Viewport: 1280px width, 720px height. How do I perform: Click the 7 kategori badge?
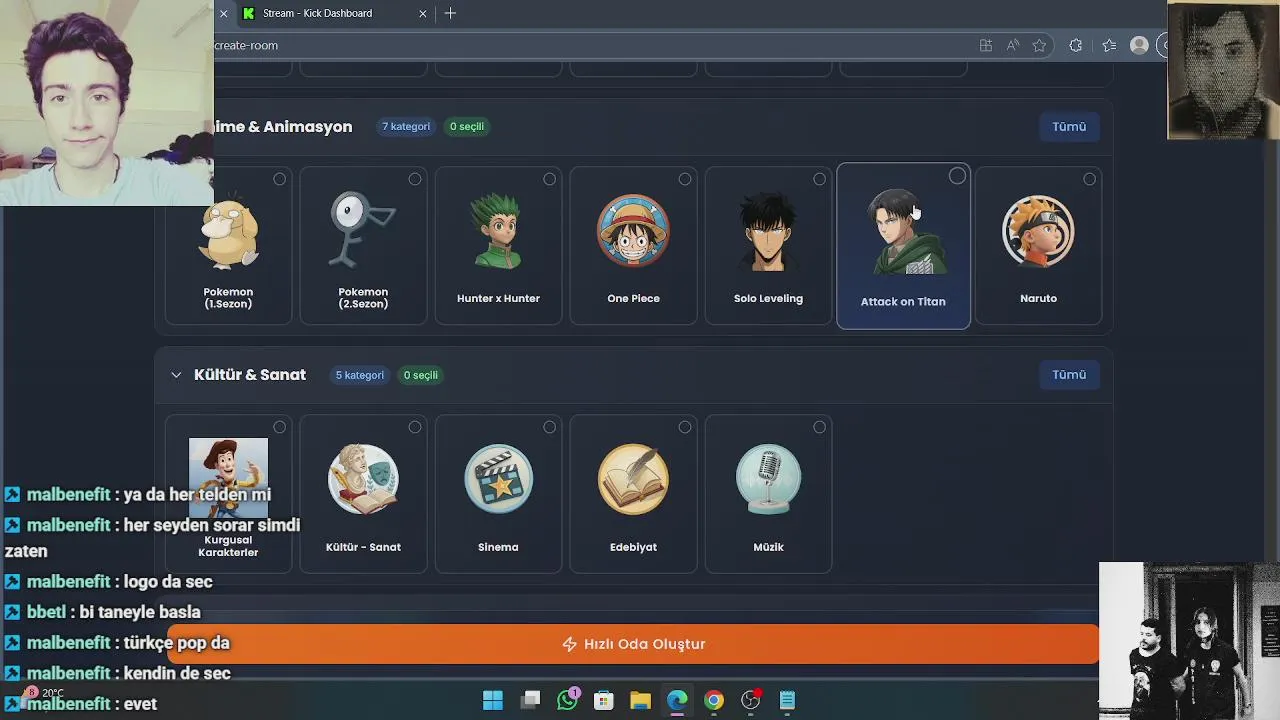click(406, 127)
